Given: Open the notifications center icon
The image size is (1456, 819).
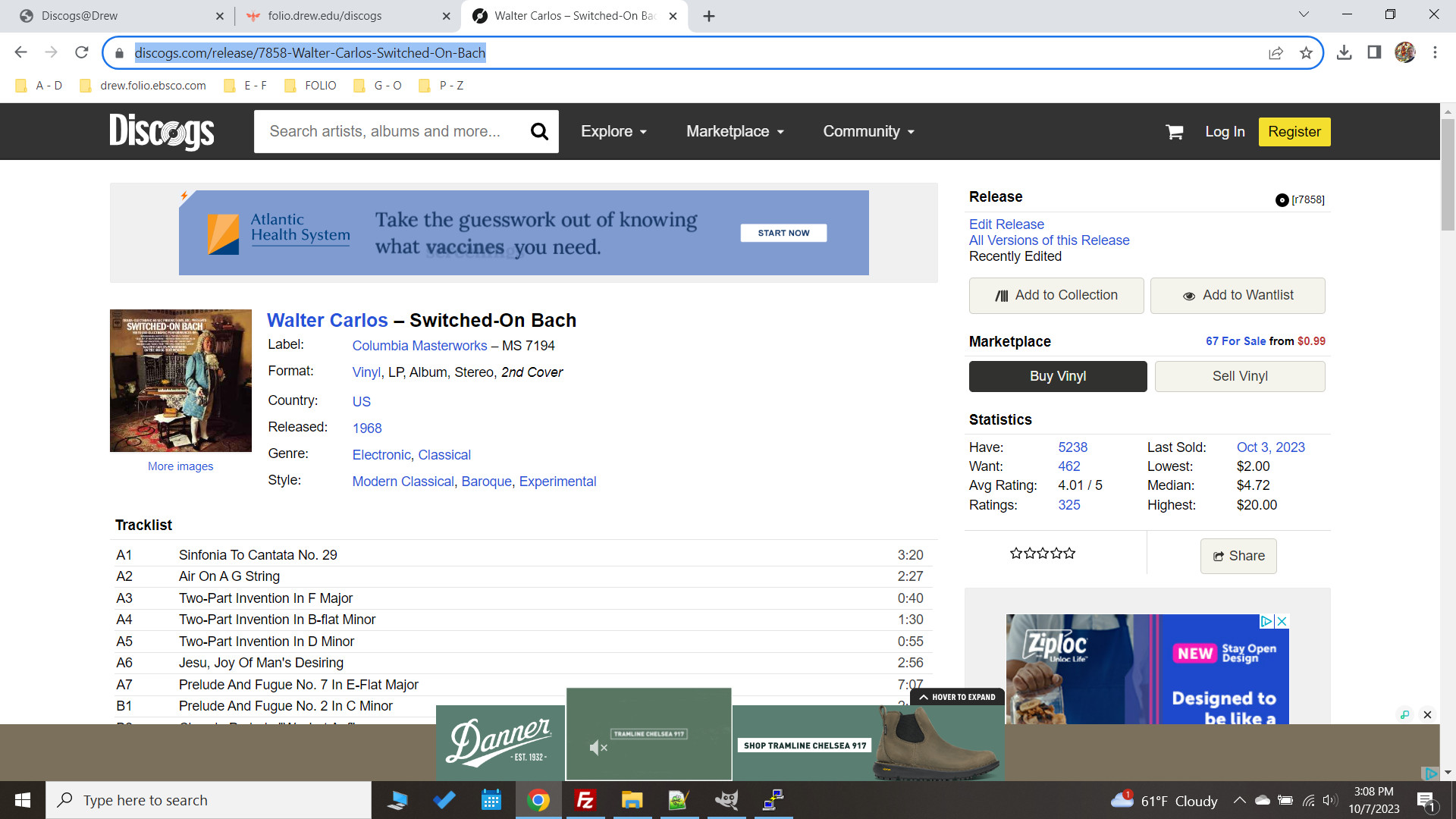Looking at the screenshot, I should click(x=1426, y=801).
